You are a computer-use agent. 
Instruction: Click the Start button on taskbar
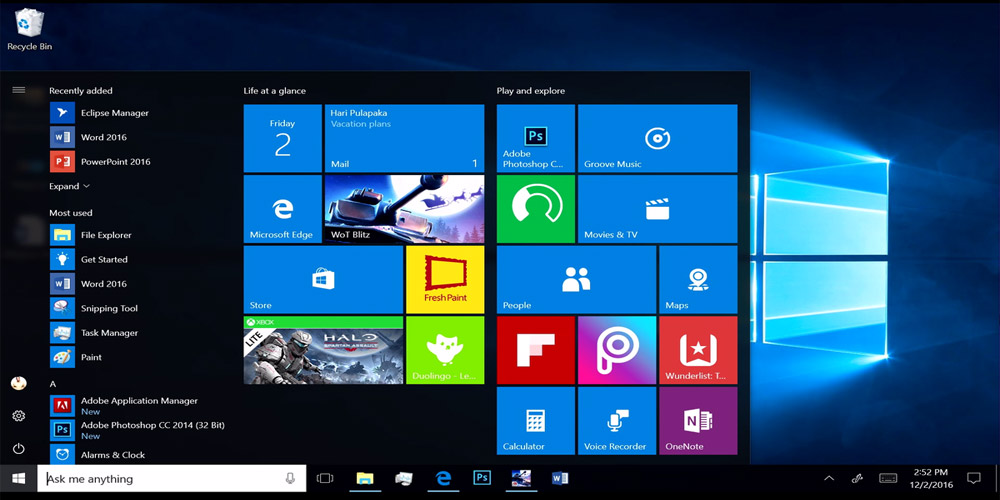(18, 478)
